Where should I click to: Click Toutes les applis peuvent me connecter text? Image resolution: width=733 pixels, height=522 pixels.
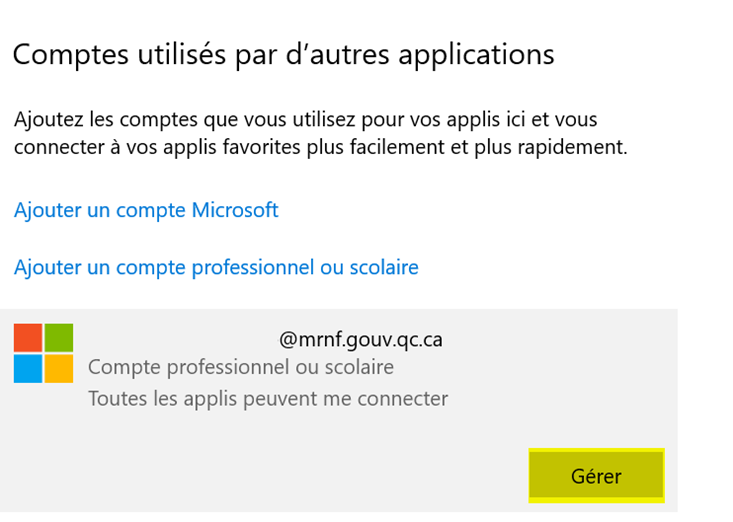268,398
